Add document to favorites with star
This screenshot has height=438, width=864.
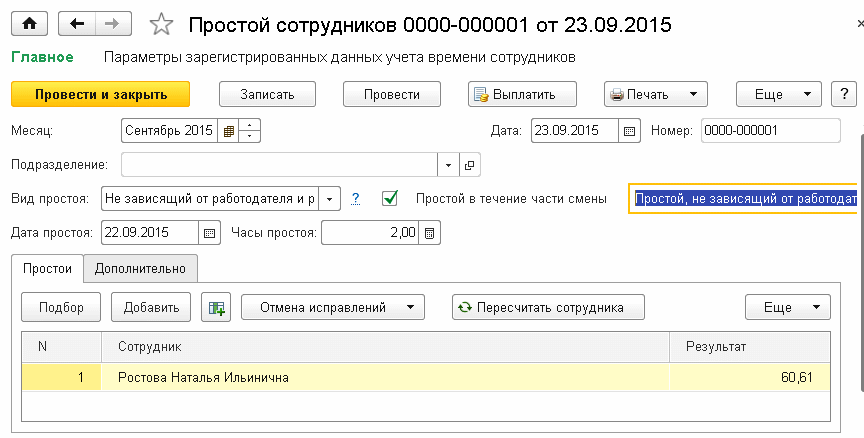point(161,25)
